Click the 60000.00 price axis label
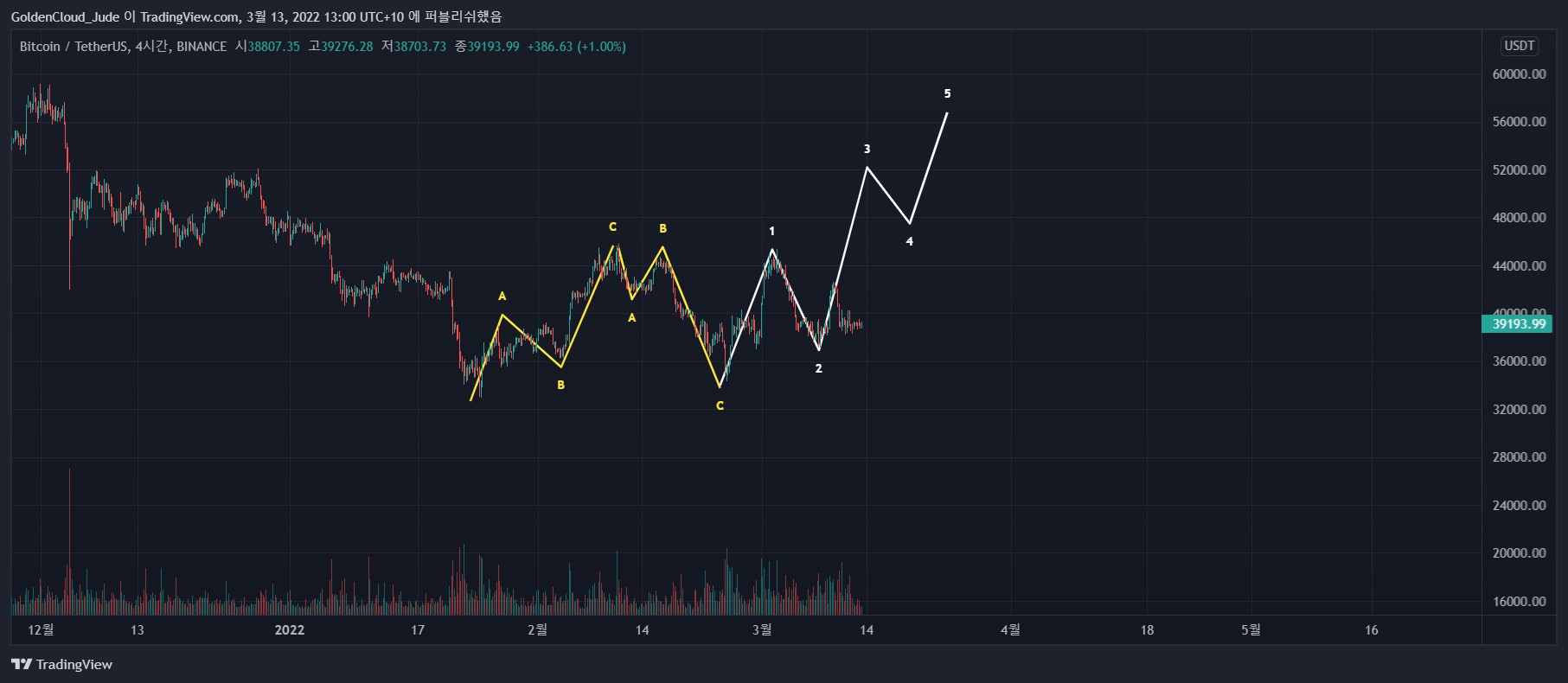The image size is (1568, 683). (x=1519, y=74)
